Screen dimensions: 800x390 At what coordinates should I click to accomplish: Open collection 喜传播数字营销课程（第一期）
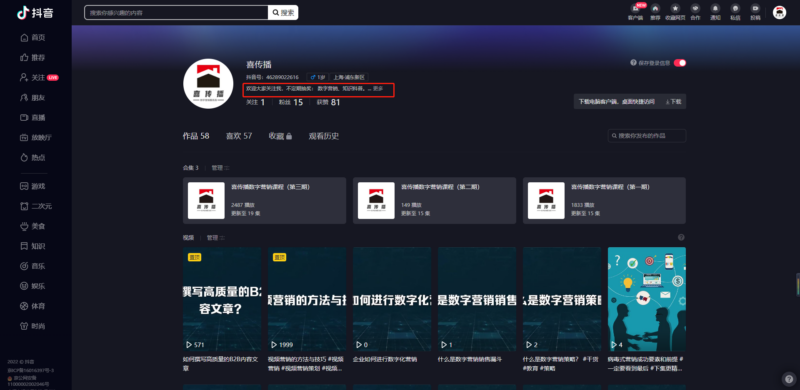[x=604, y=201]
